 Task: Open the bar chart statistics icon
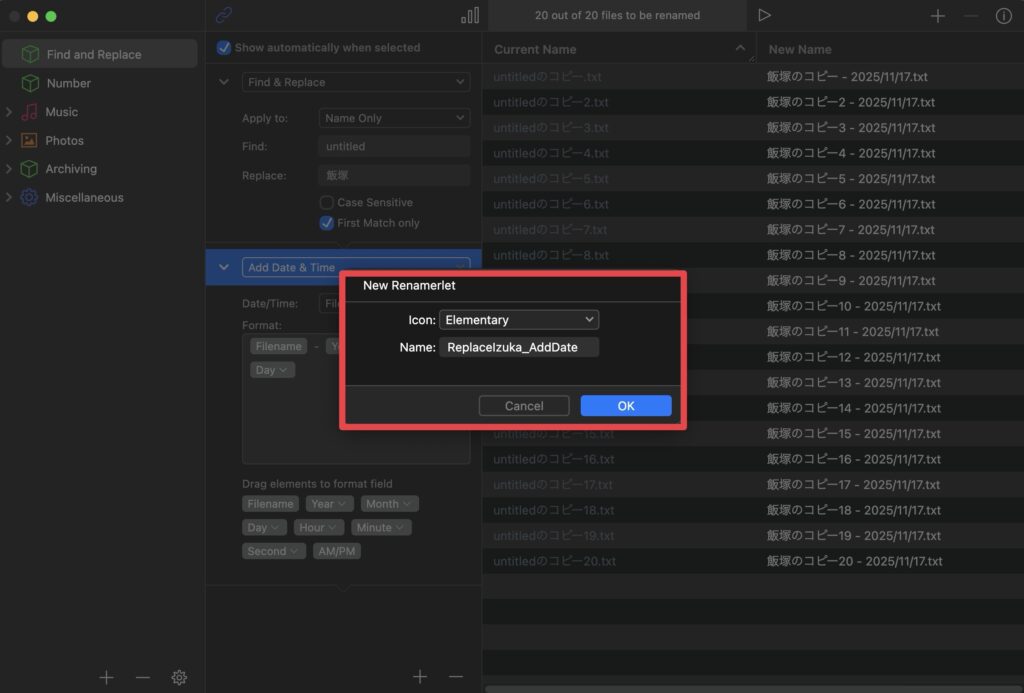tap(469, 15)
